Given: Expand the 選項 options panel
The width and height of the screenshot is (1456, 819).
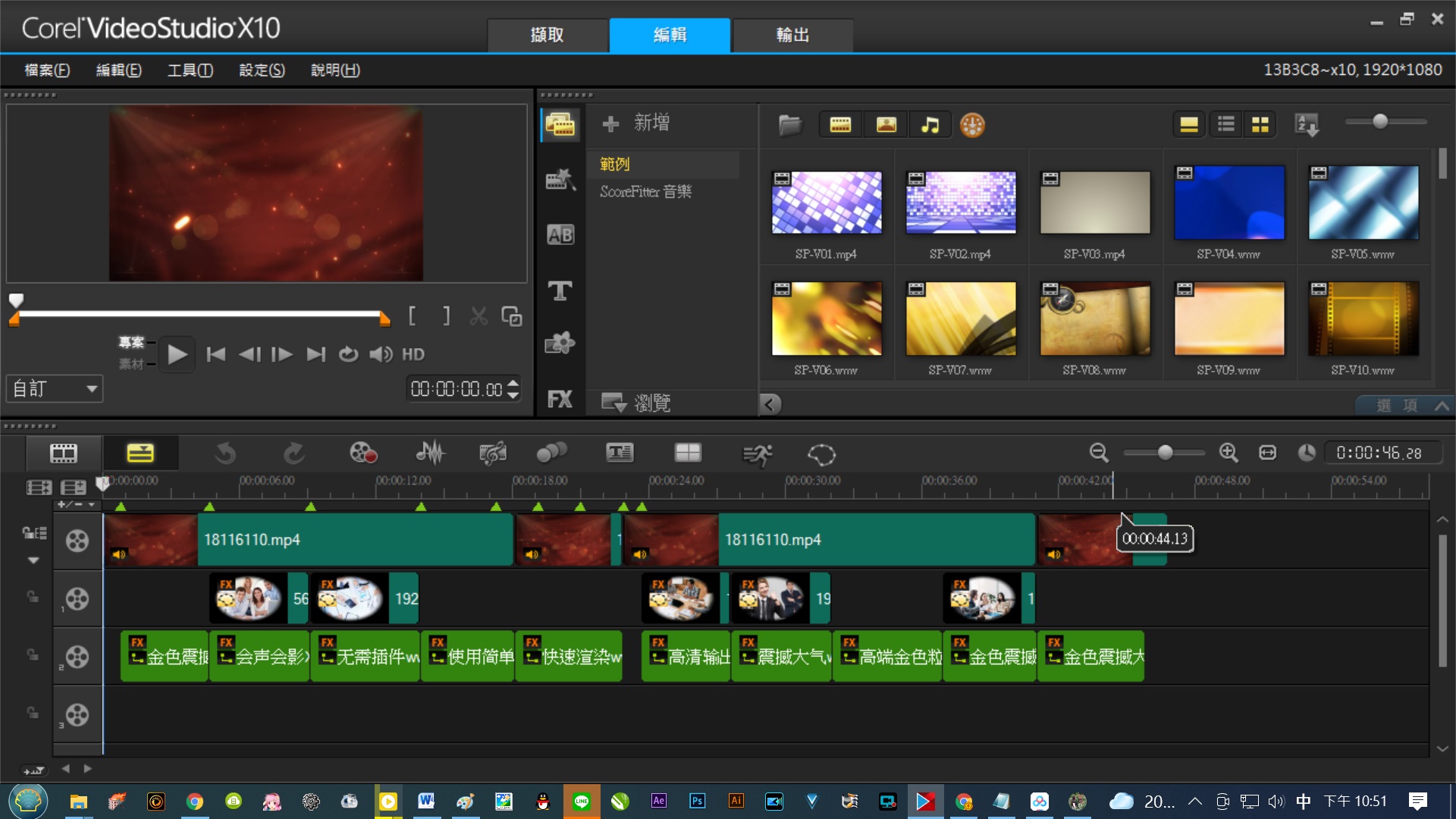Looking at the screenshot, I should point(1405,406).
